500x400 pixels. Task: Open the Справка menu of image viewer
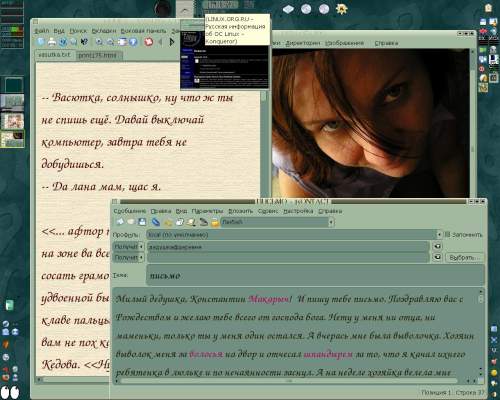[386, 43]
